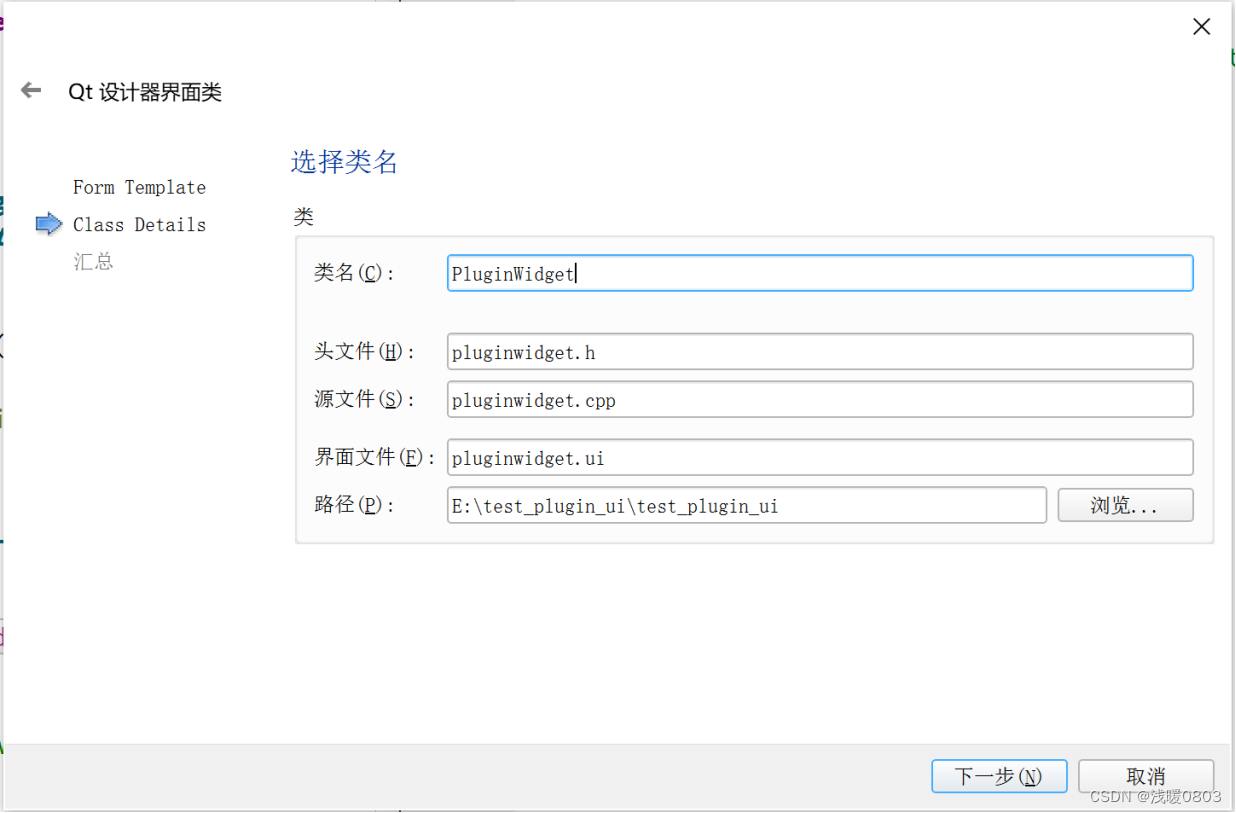Click the 头文件 field showing pluginwidget.h
Screen dimensions: 1236x813
(820, 351)
